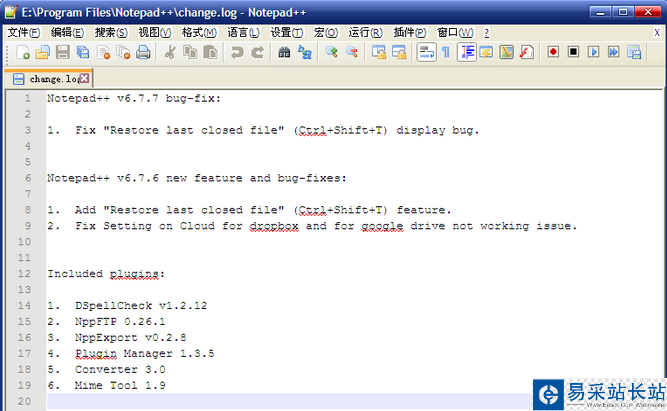The width and height of the screenshot is (667, 411).
Task: Click the word "dropbox" on line 9
Action: [x=274, y=226]
